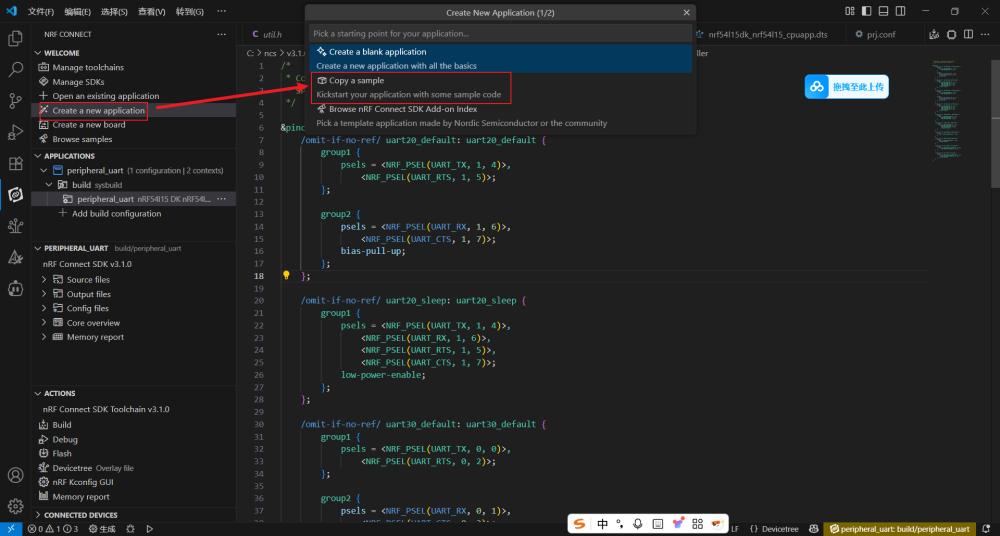Click Add build configuration
The image size is (1000, 536).
(x=116, y=214)
